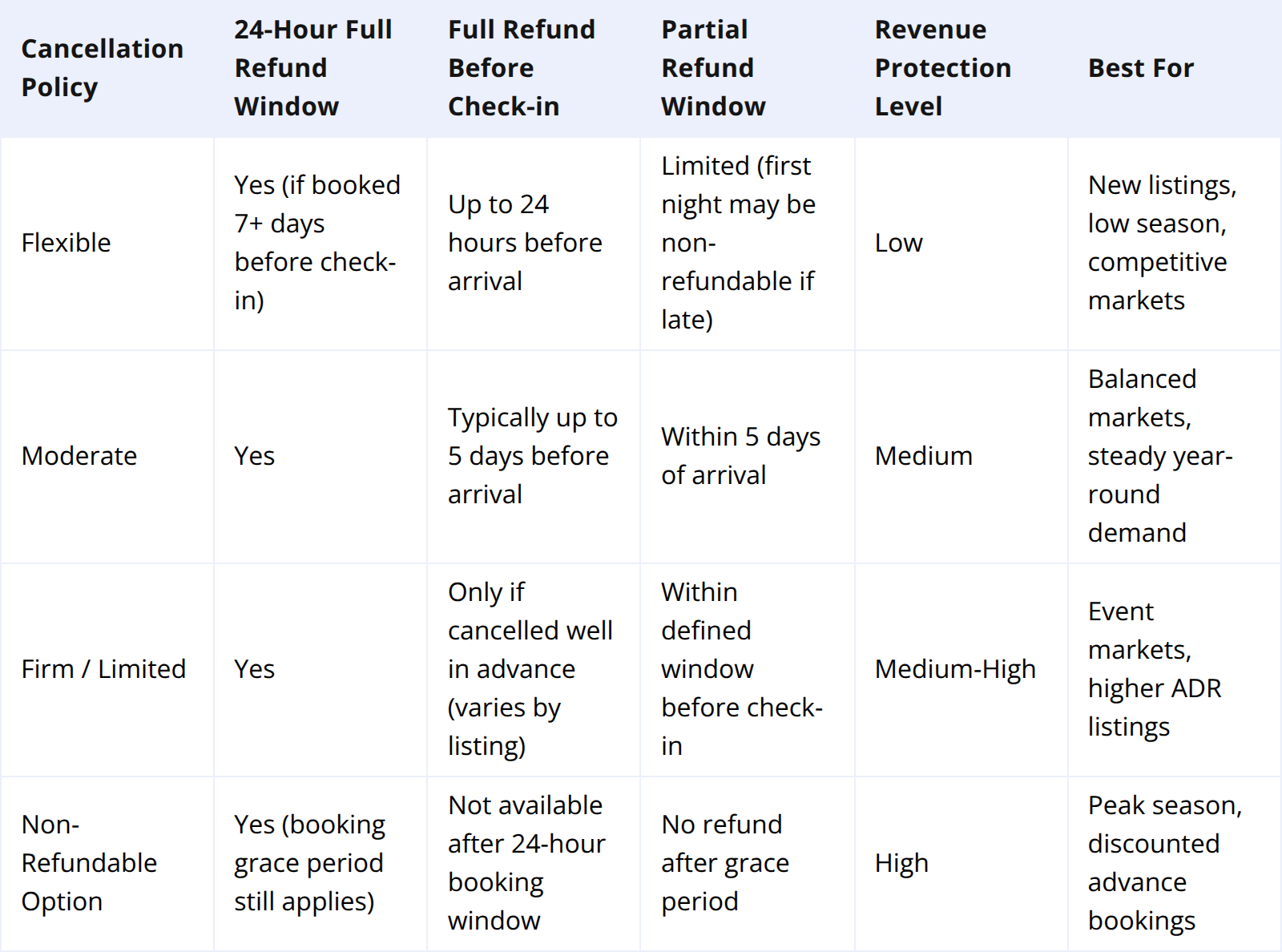The image size is (1282, 952).
Task: Click the Within 5 days of arrival cell
Action: [740, 456]
